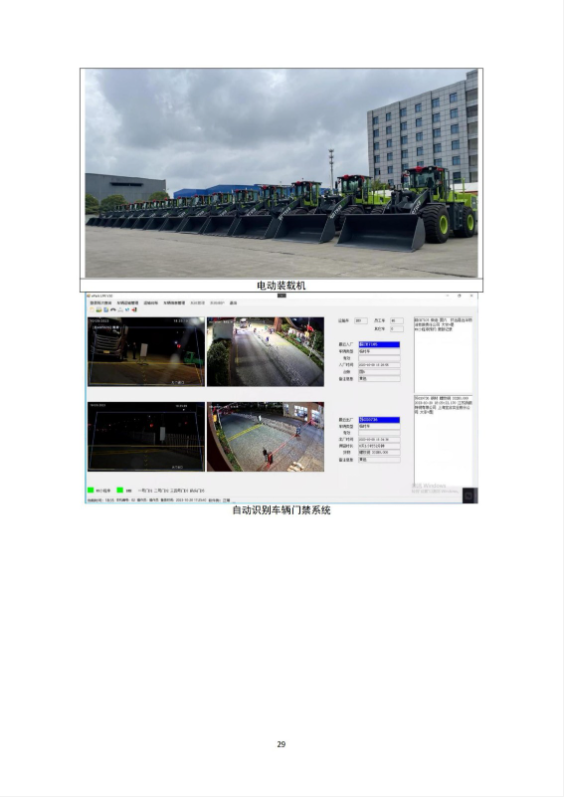The image size is (564, 797).
Task: Click the pale printer-like toolbar icon
Action: [x=120, y=310]
